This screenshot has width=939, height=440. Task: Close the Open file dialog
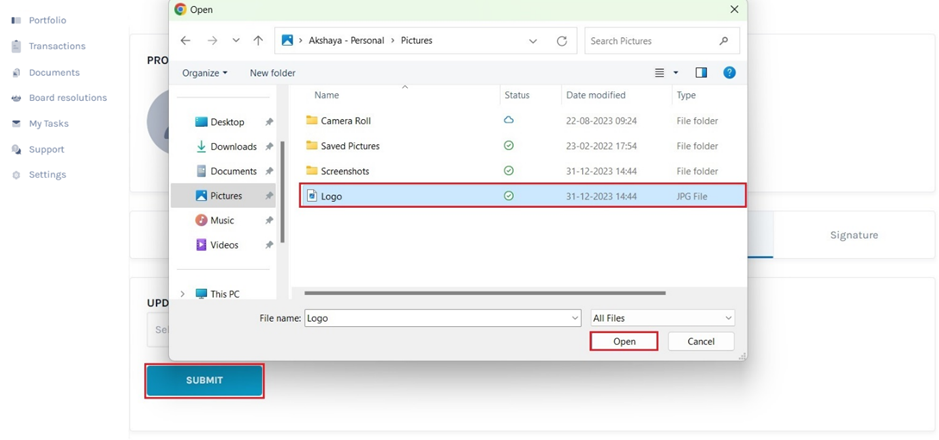[x=734, y=10]
